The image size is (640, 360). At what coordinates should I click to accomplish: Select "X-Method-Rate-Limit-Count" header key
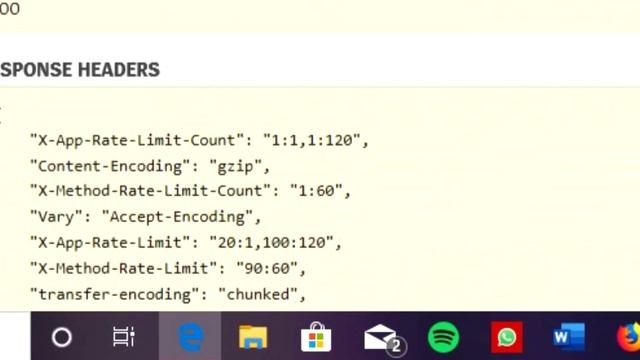pos(152,191)
